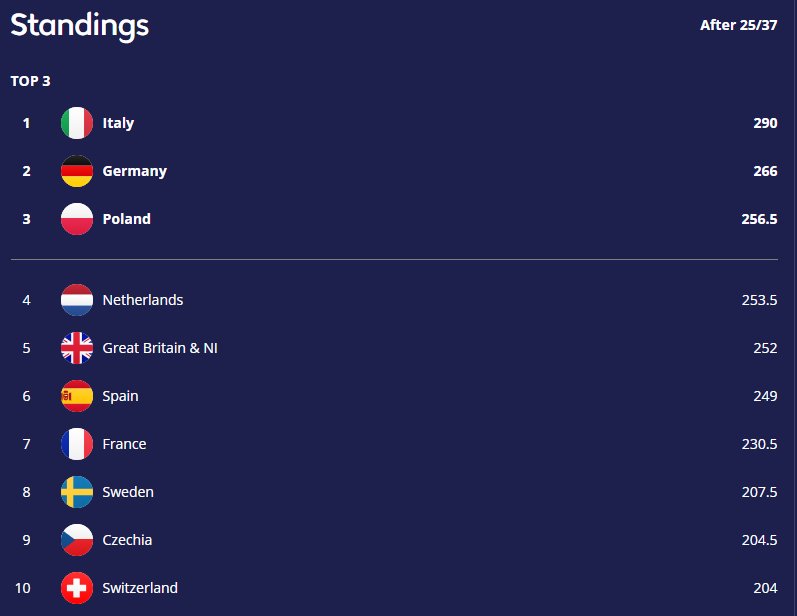Click the TOP 3 section label

click(x=30, y=81)
